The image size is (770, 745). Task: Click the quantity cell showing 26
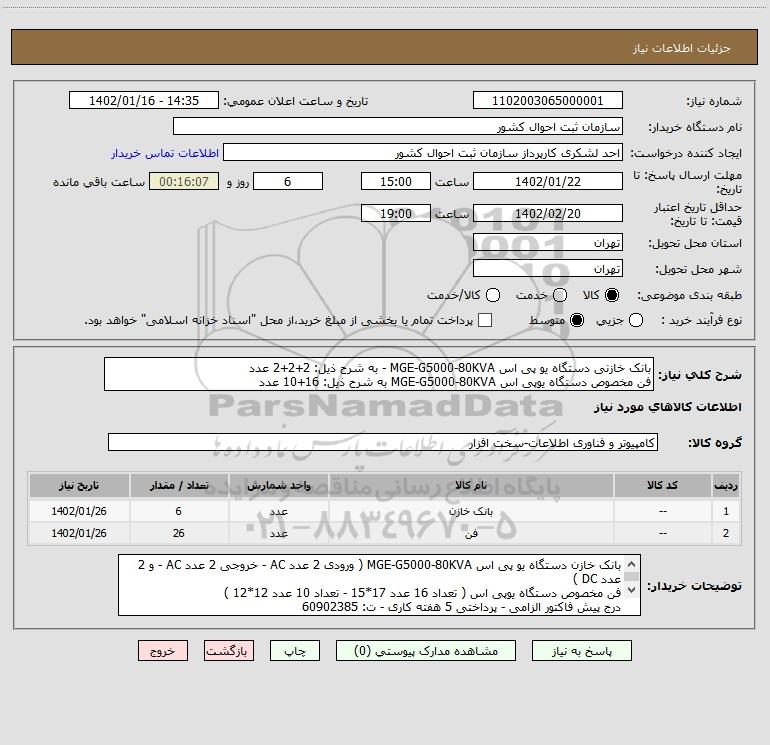[x=179, y=533]
